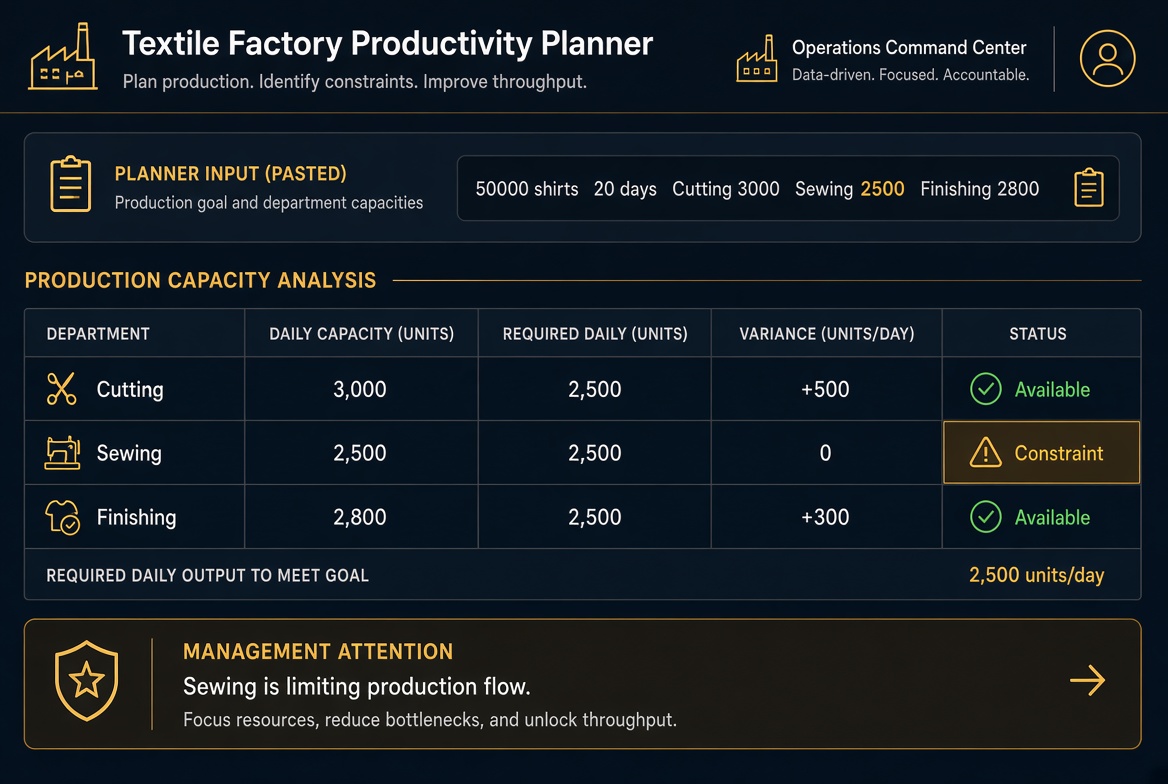
Task: Click the 0 variance for Sewing
Action: 825,453
